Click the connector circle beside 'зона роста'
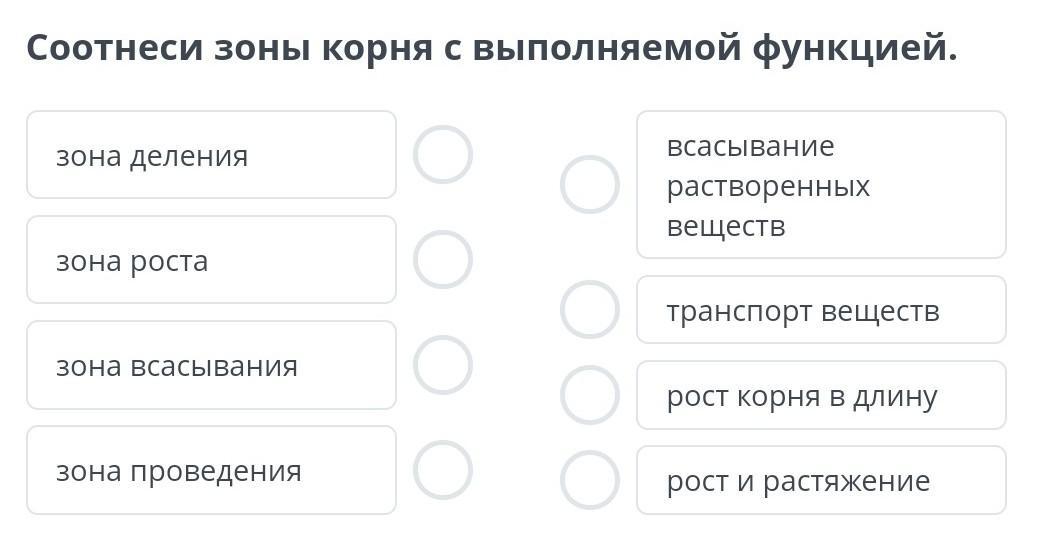1047x535 pixels. pyautogui.click(x=443, y=260)
